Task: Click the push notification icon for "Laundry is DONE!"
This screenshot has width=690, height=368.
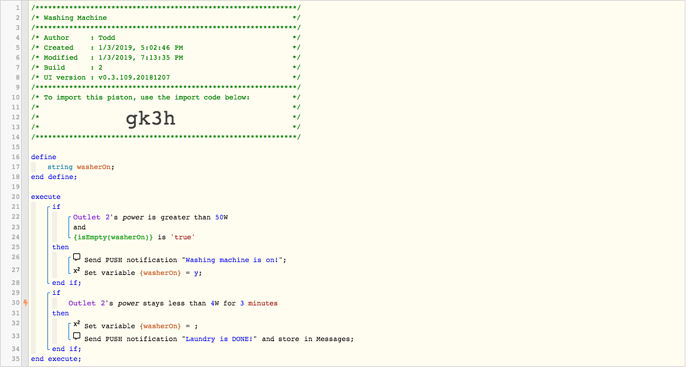Action: 77,336
